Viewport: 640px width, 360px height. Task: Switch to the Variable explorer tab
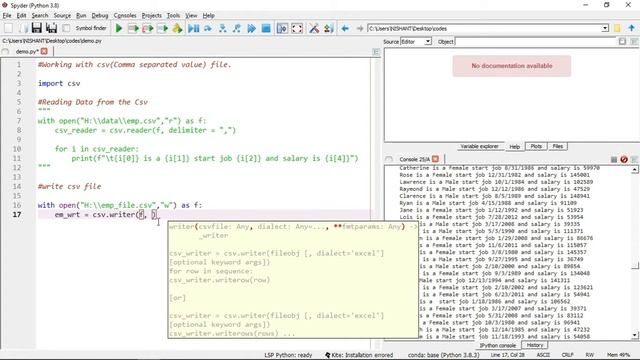click(x=479, y=146)
